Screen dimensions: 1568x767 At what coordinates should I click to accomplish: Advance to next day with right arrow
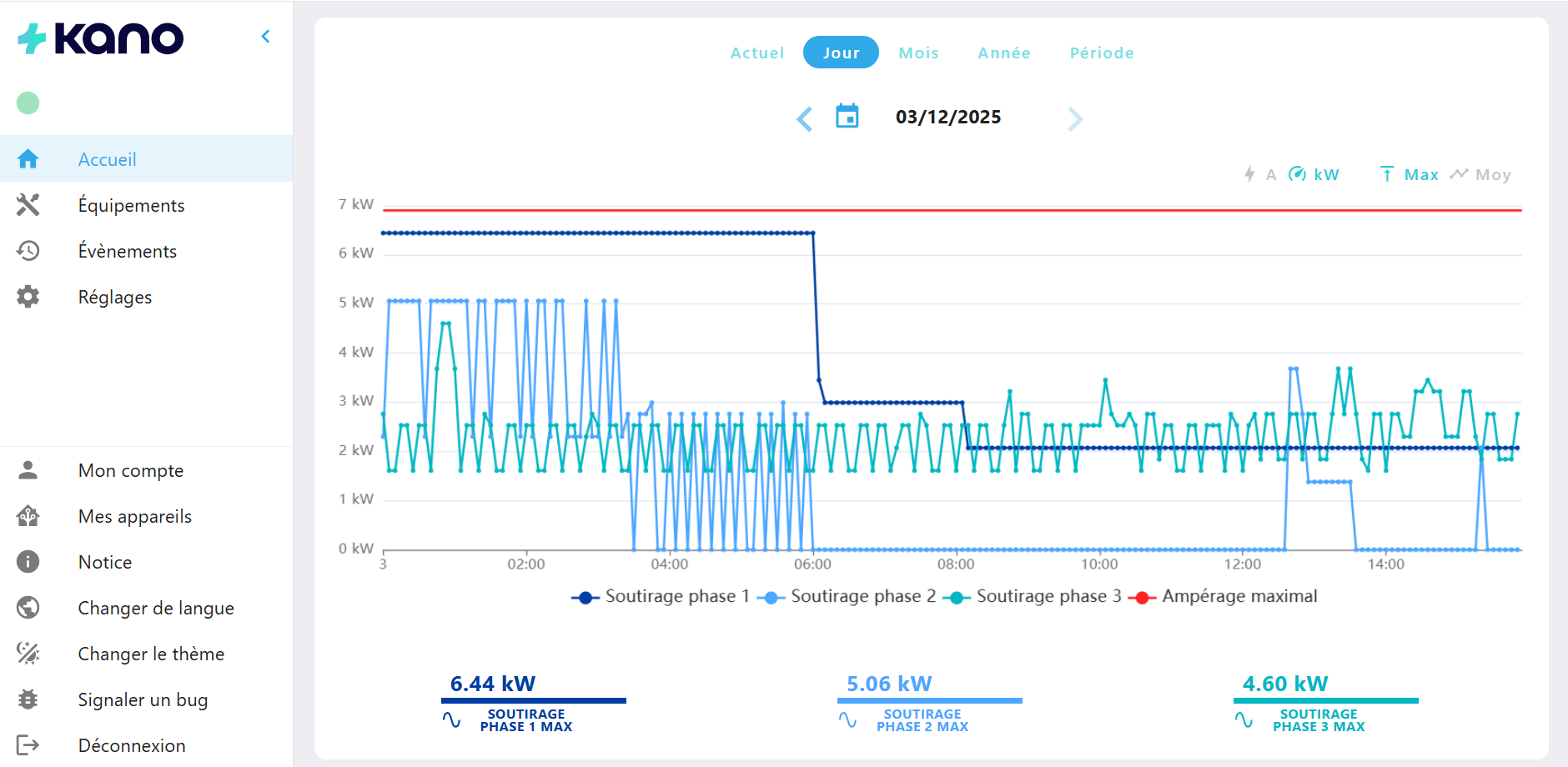click(1075, 119)
